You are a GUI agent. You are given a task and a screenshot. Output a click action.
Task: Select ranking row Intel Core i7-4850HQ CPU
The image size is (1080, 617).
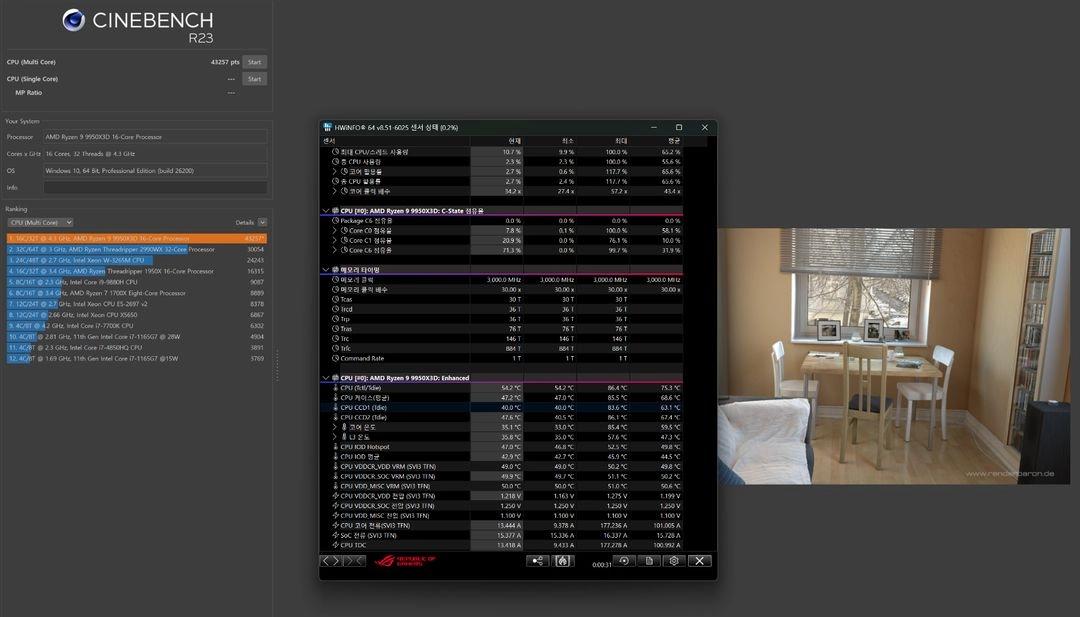coord(136,348)
